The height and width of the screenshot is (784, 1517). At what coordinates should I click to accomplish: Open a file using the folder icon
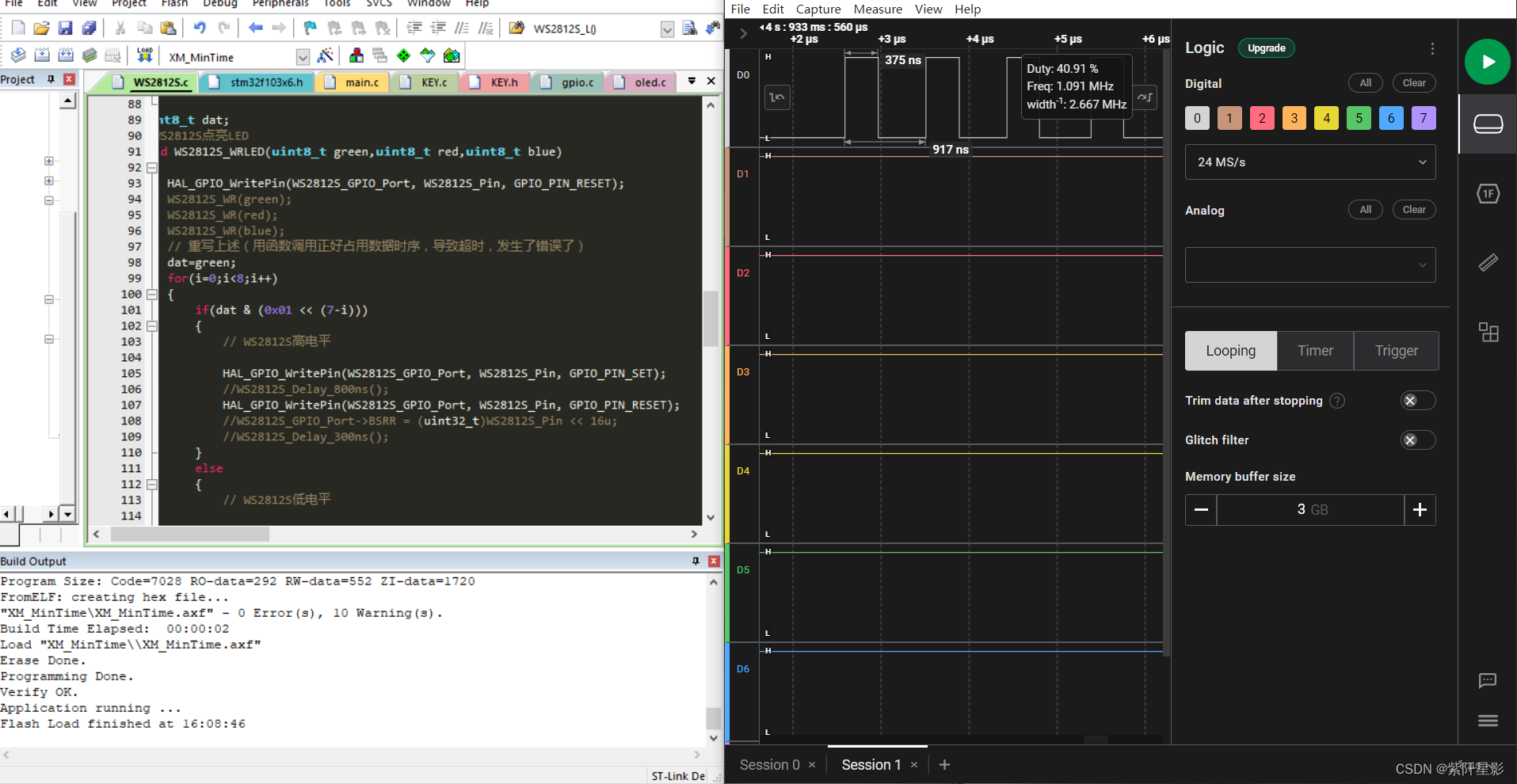pos(42,29)
